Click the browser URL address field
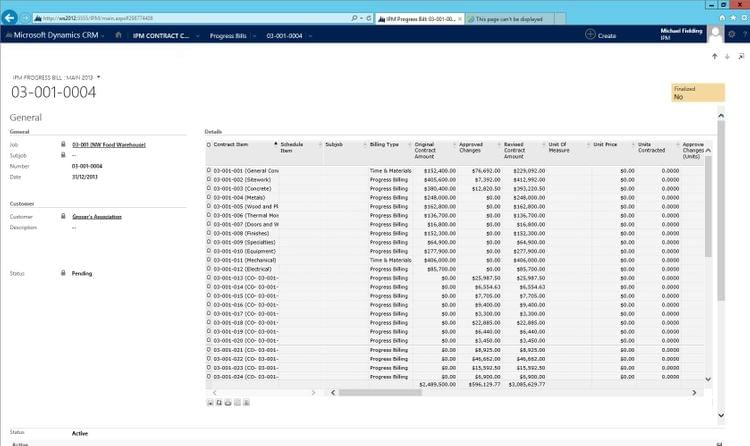This screenshot has height=446, width=750. click(191, 18)
